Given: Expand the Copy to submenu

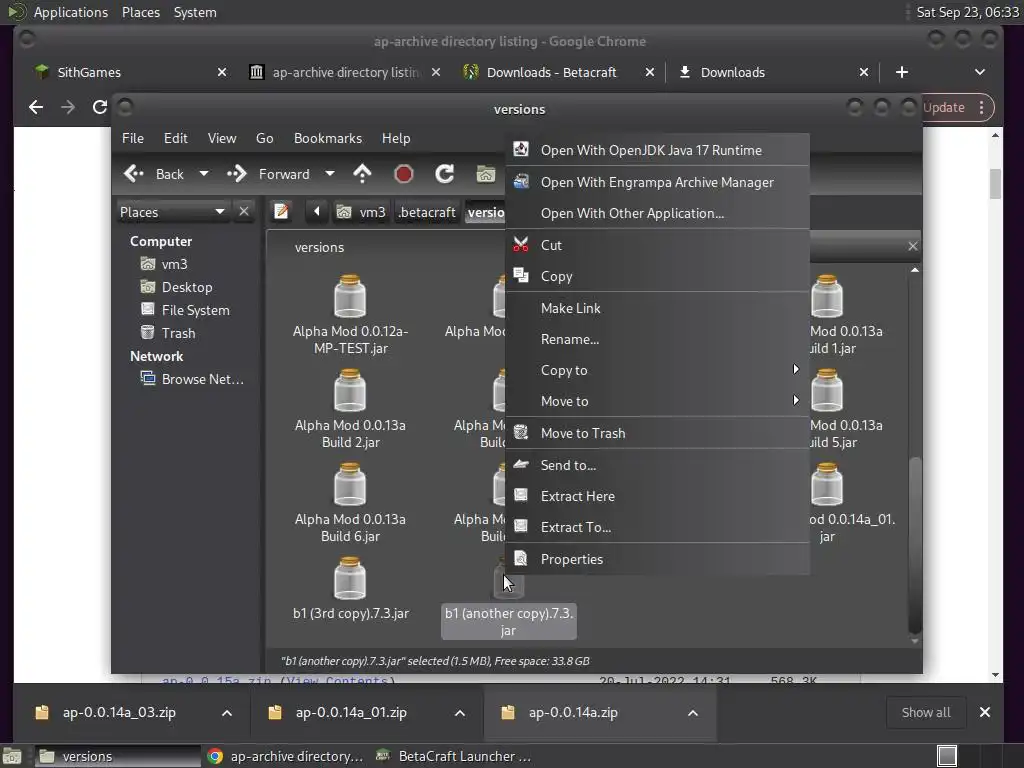Looking at the screenshot, I should 658,370.
